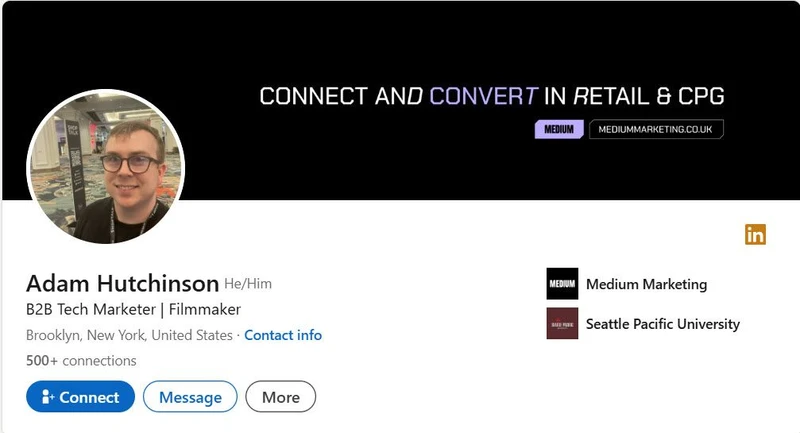The width and height of the screenshot is (800, 433).
Task: Click the B2B Tech Marketer headline
Action: tap(133, 309)
